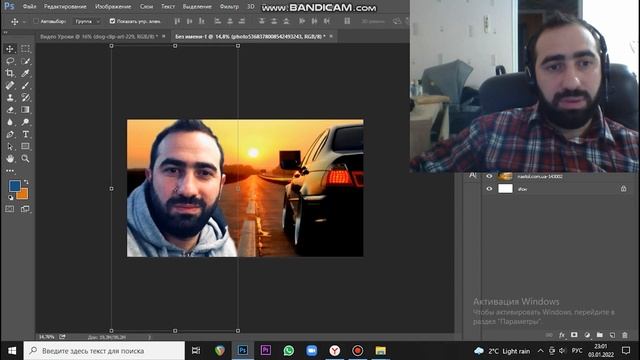The width and height of the screenshot is (640, 360).
Task: Select the Horizontal Type tool
Action: click(25, 134)
